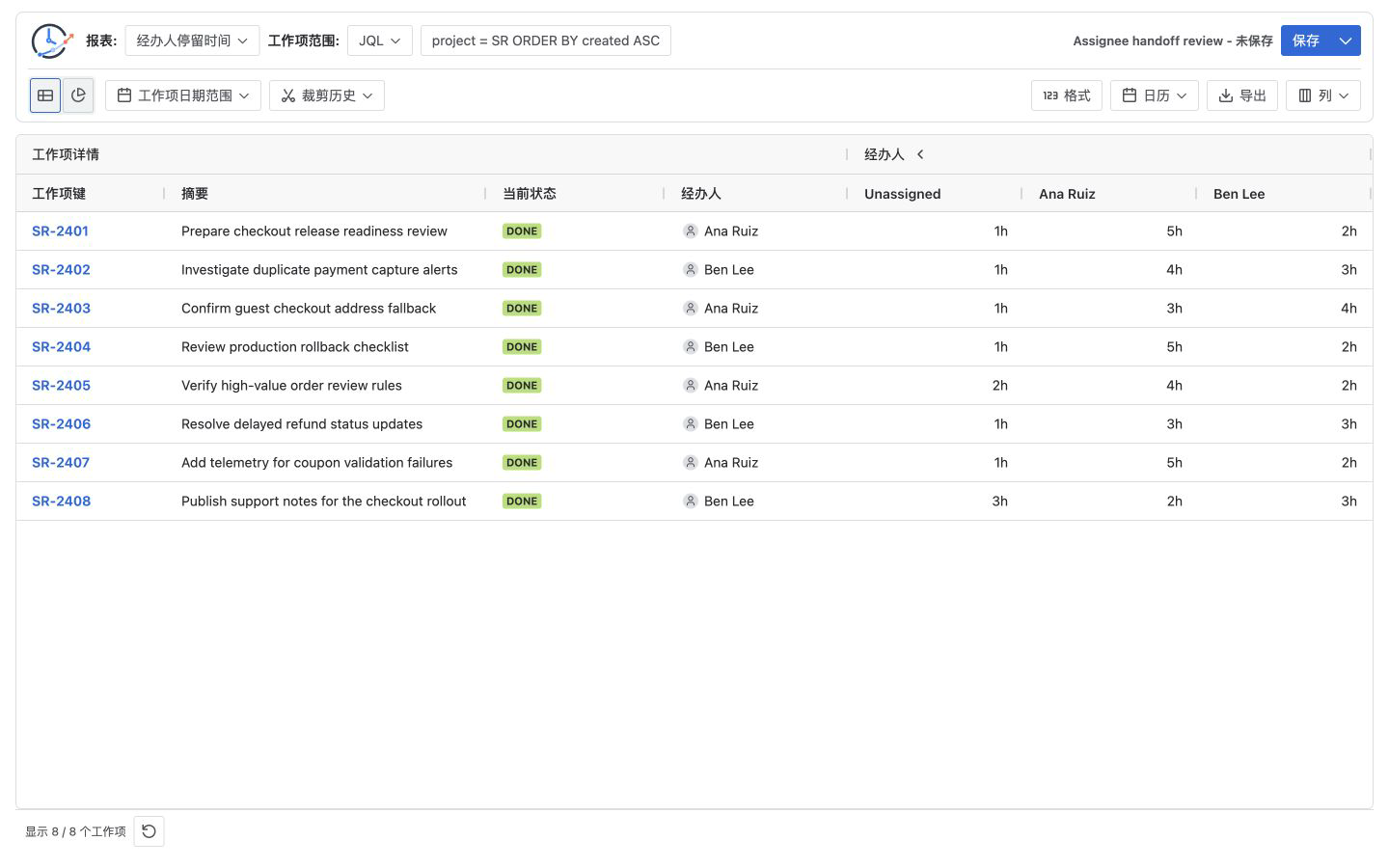
Task: Select 'Prepare checkout release readiness review' summary
Action: [314, 231]
